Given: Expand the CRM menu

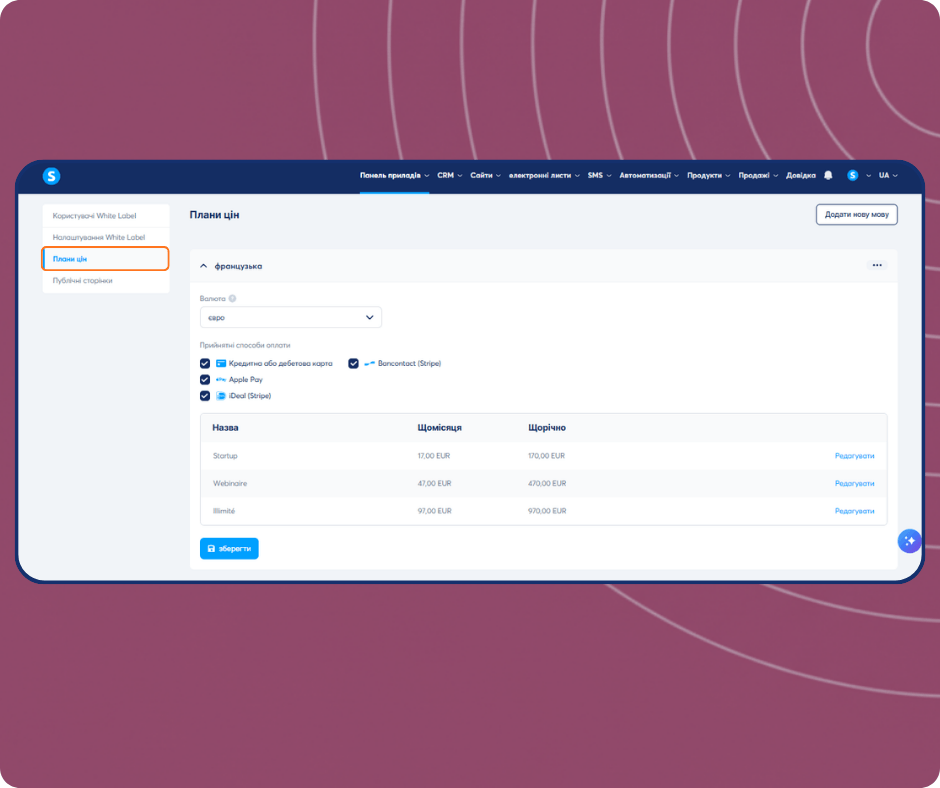Looking at the screenshot, I should pyautogui.click(x=450, y=175).
